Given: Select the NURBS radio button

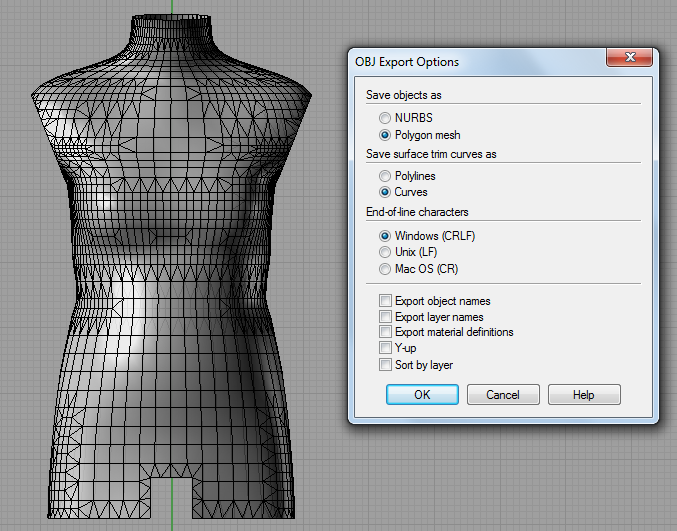Looking at the screenshot, I should click(385, 118).
